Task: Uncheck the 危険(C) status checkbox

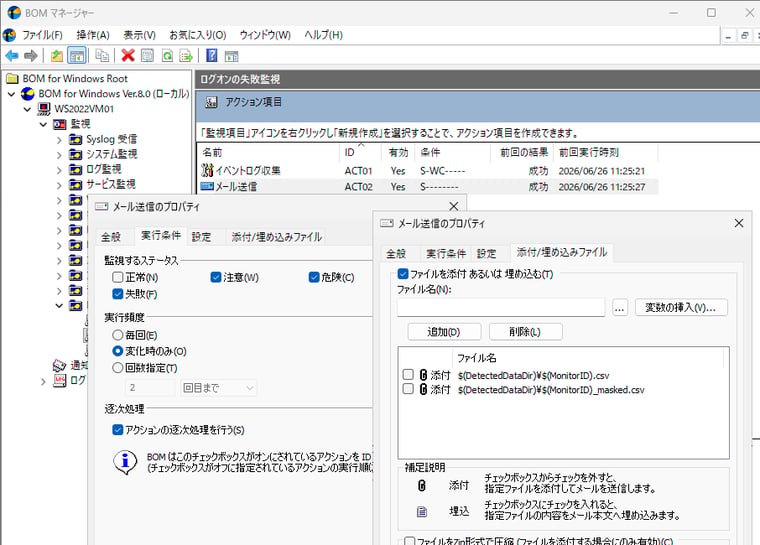Action: tap(314, 277)
